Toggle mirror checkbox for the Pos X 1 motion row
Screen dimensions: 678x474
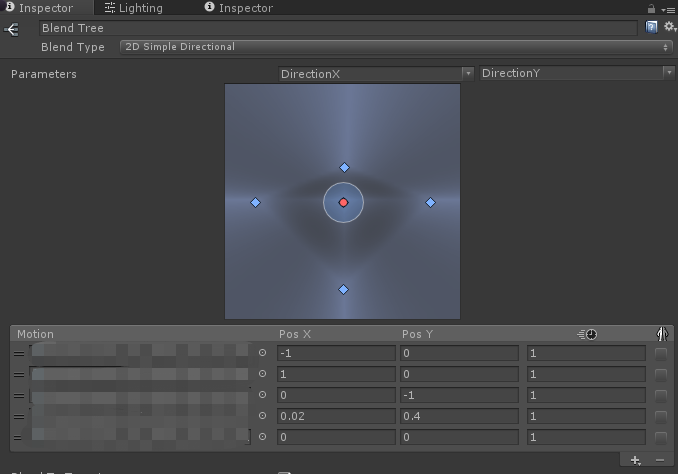pos(661,375)
